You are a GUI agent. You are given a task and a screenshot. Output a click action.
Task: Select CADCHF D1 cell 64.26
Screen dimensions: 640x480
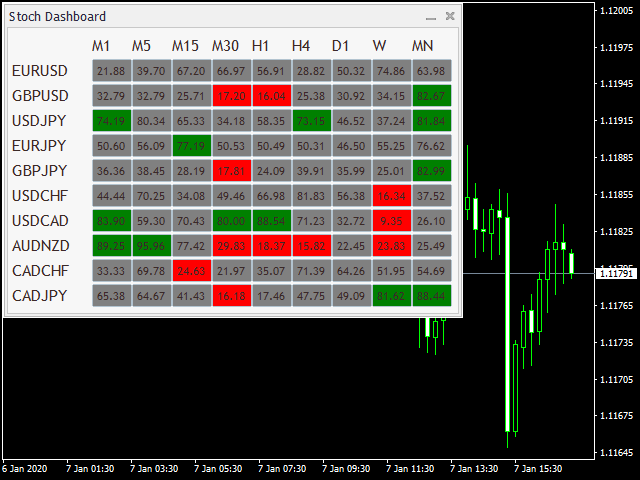[351, 271]
